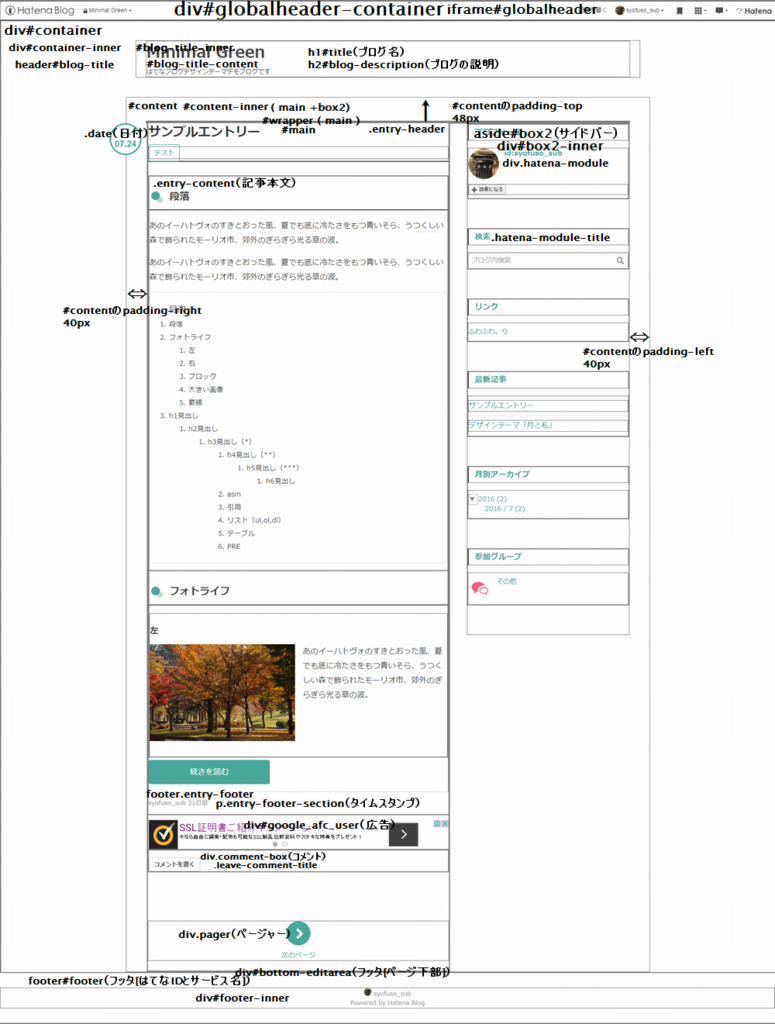Jump to 段落 in table of contents
The height and width of the screenshot is (1024, 775).
176,324
